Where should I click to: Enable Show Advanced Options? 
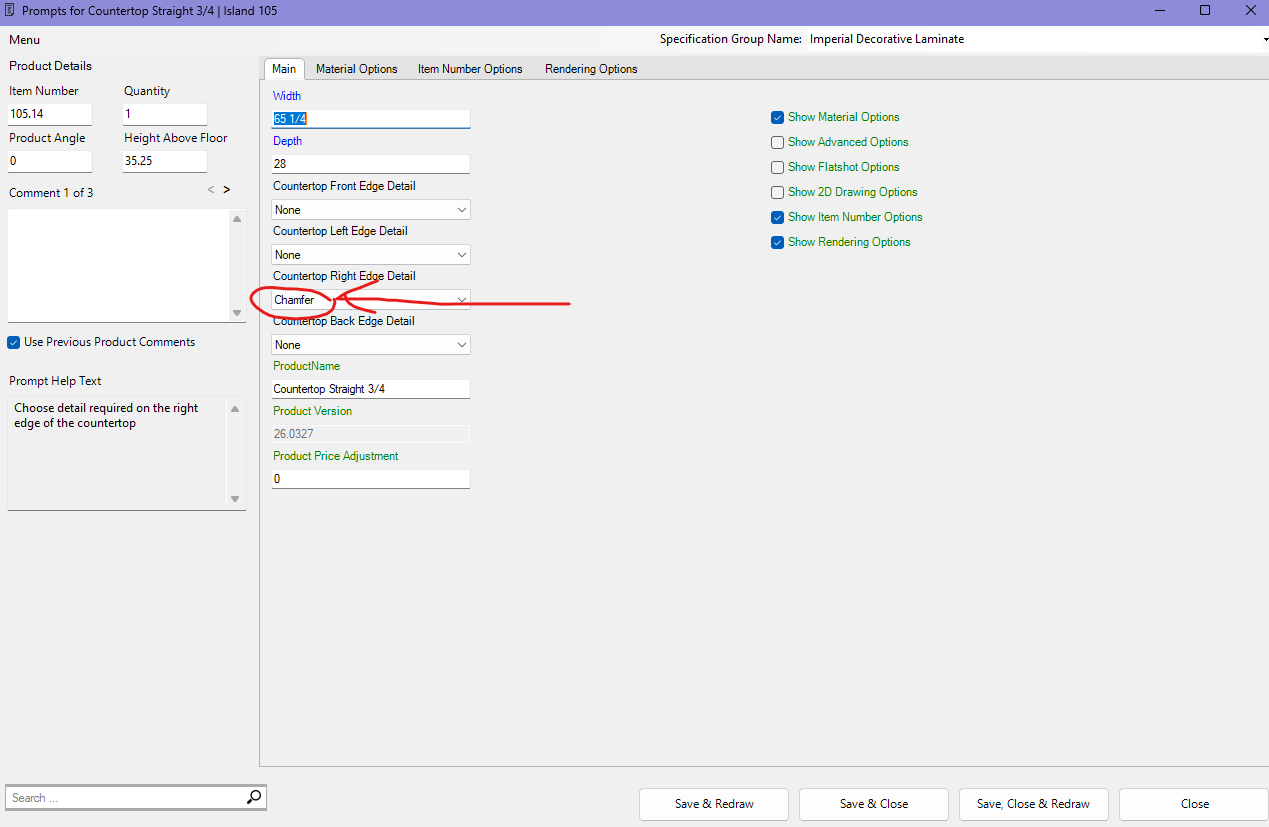point(777,142)
